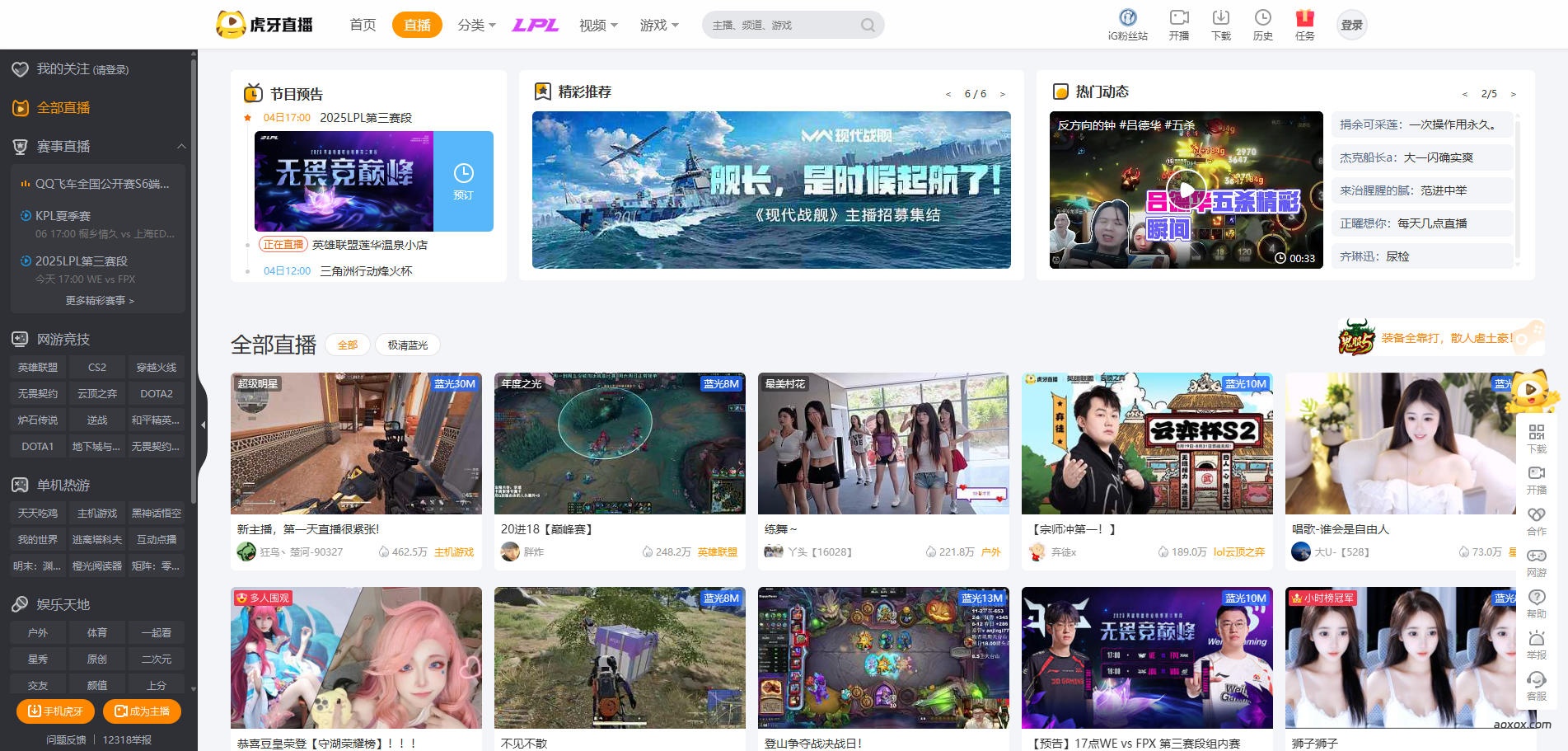Open the 视频 dropdown menu
This screenshot has height=751, width=1568.
point(598,25)
